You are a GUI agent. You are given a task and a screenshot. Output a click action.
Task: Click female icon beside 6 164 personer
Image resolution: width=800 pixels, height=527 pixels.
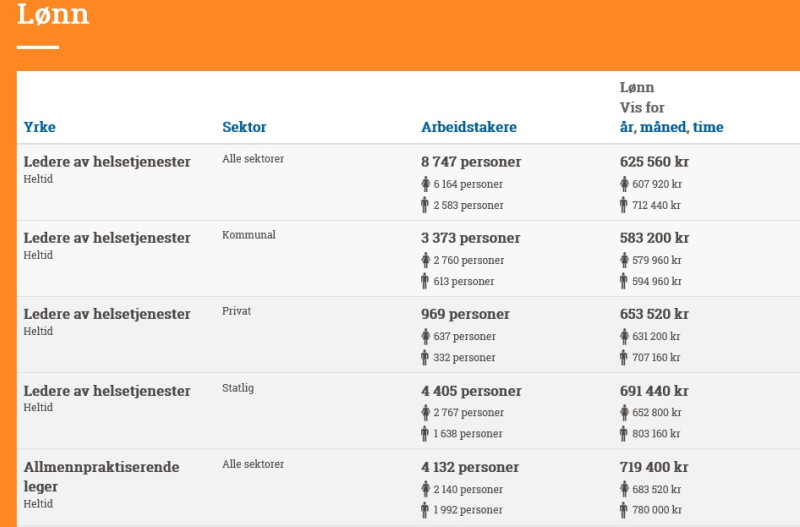(426, 184)
